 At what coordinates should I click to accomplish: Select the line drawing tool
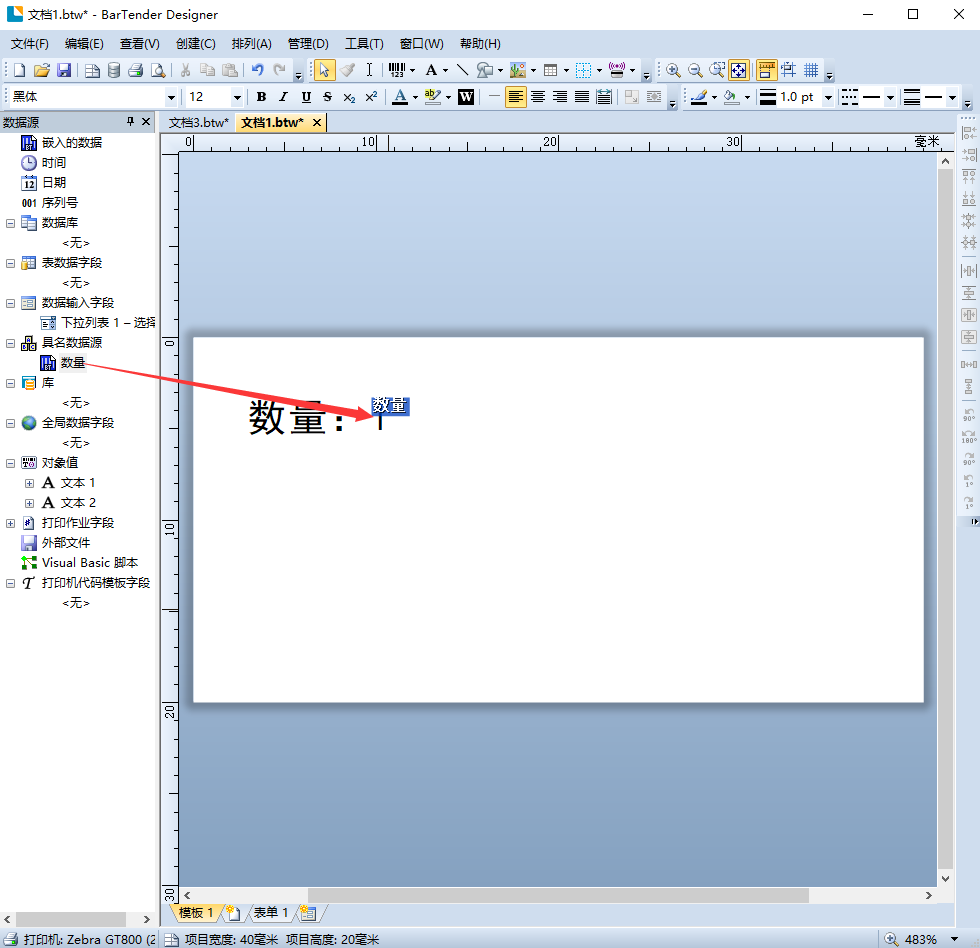(x=462, y=70)
